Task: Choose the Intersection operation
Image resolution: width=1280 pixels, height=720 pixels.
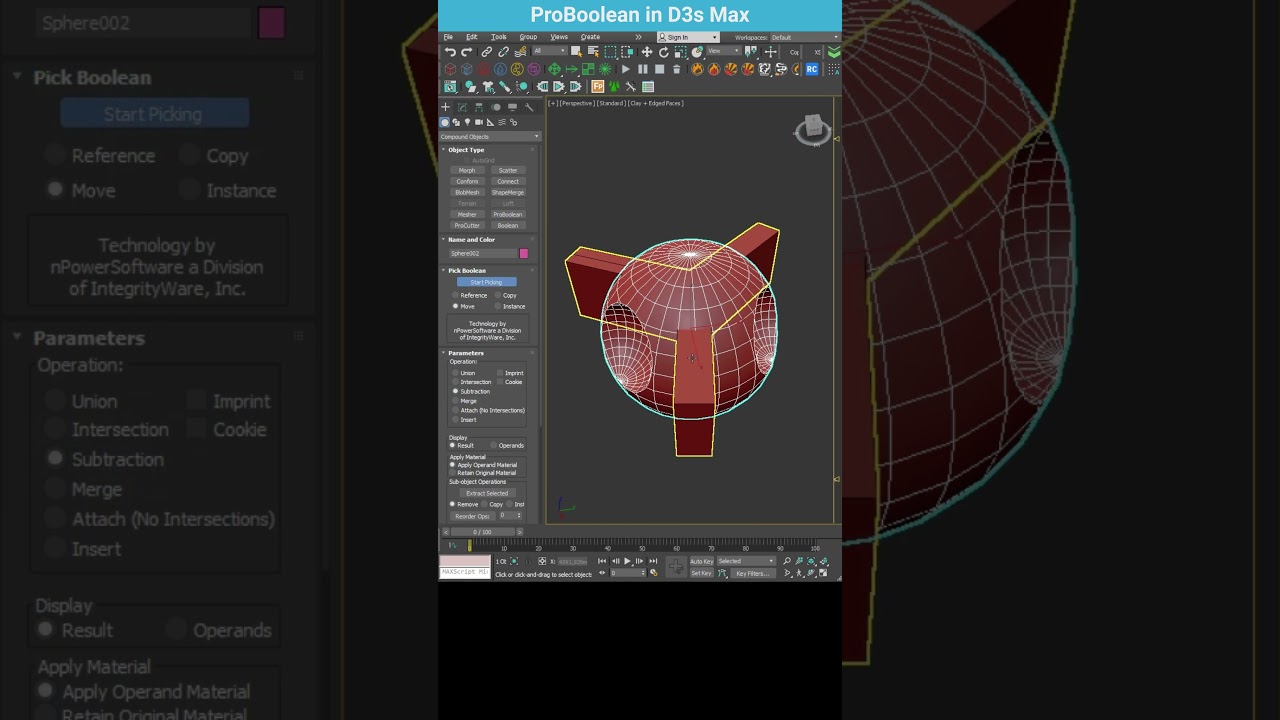Action: click(x=471, y=382)
